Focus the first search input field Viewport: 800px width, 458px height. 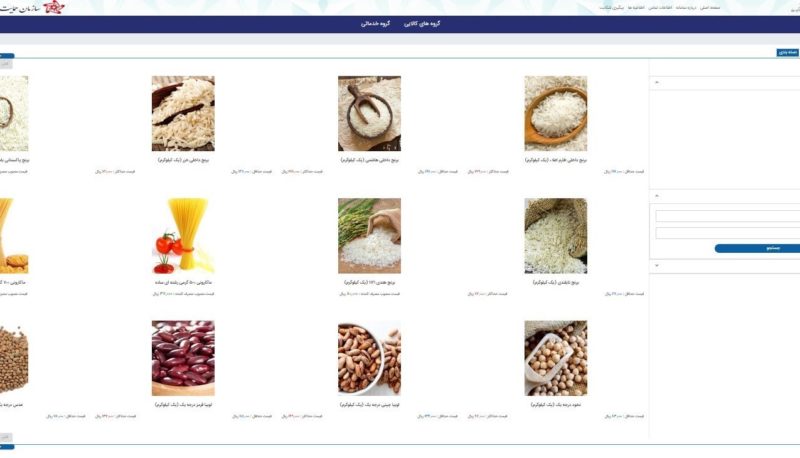coord(728,216)
